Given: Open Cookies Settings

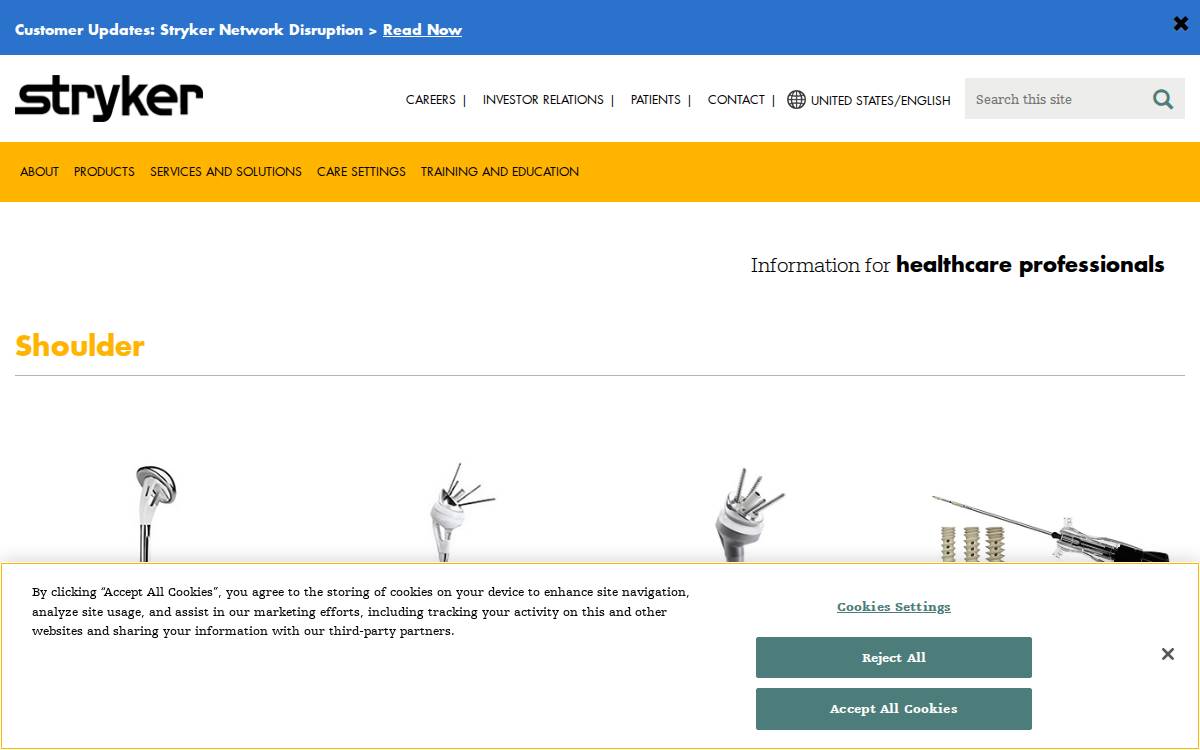Looking at the screenshot, I should tap(894, 607).
